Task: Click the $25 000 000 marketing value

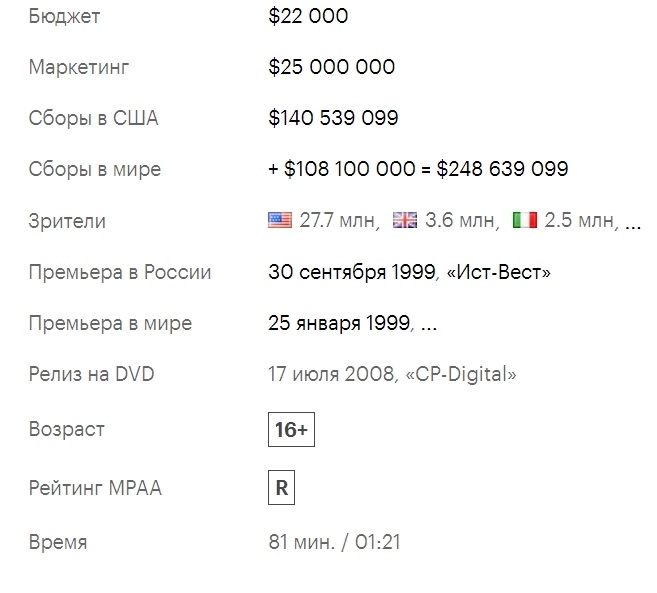Action: click(332, 68)
